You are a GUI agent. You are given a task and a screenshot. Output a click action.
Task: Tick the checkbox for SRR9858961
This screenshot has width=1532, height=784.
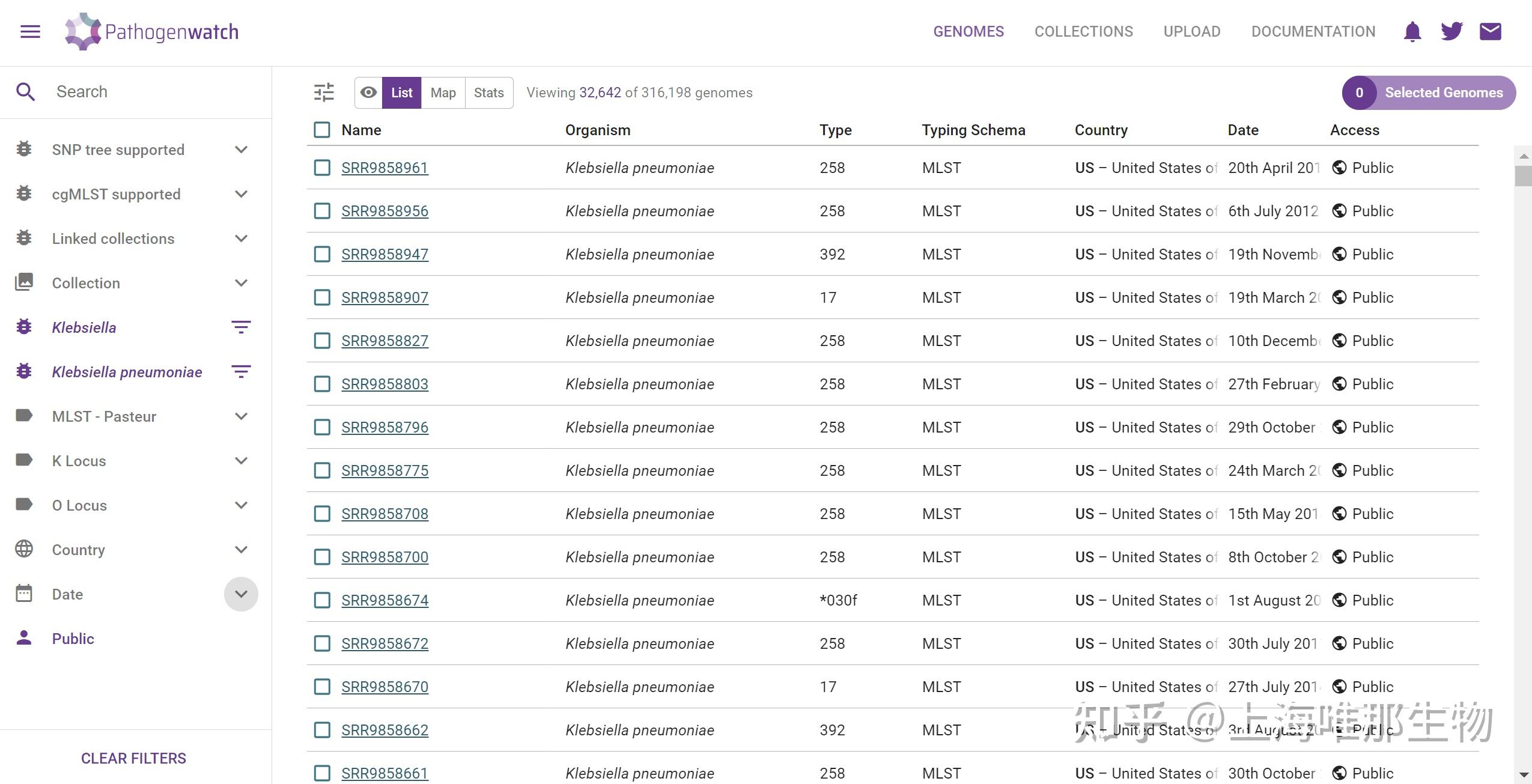[x=322, y=168]
